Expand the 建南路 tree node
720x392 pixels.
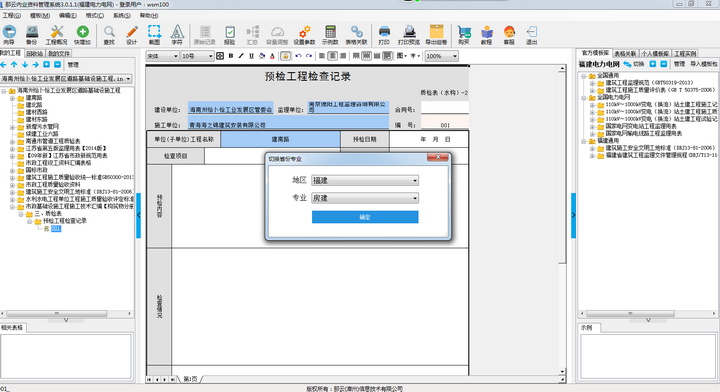coord(12,98)
